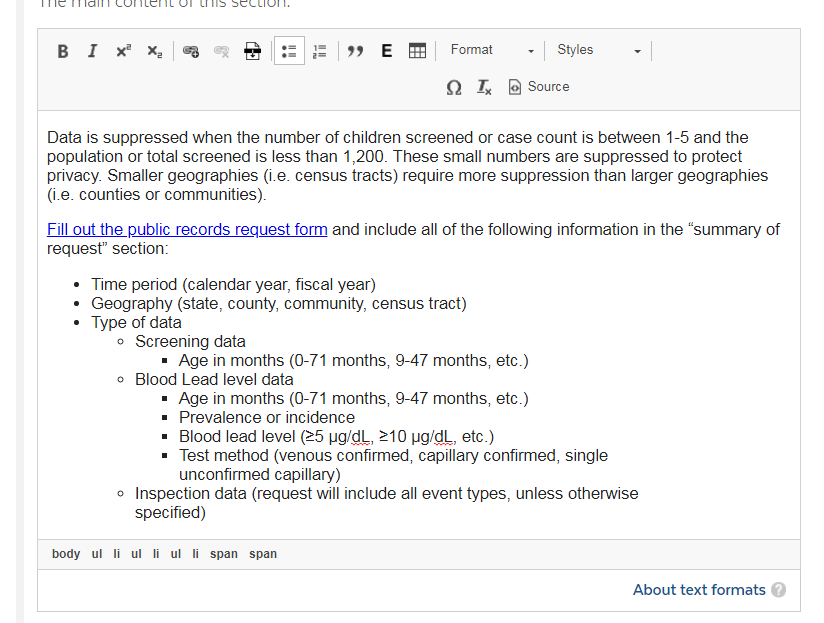Click the 'Blood lead level (≥5 µg/dL' item
Image resolution: width=824 pixels, height=623 pixels.
tap(336, 437)
